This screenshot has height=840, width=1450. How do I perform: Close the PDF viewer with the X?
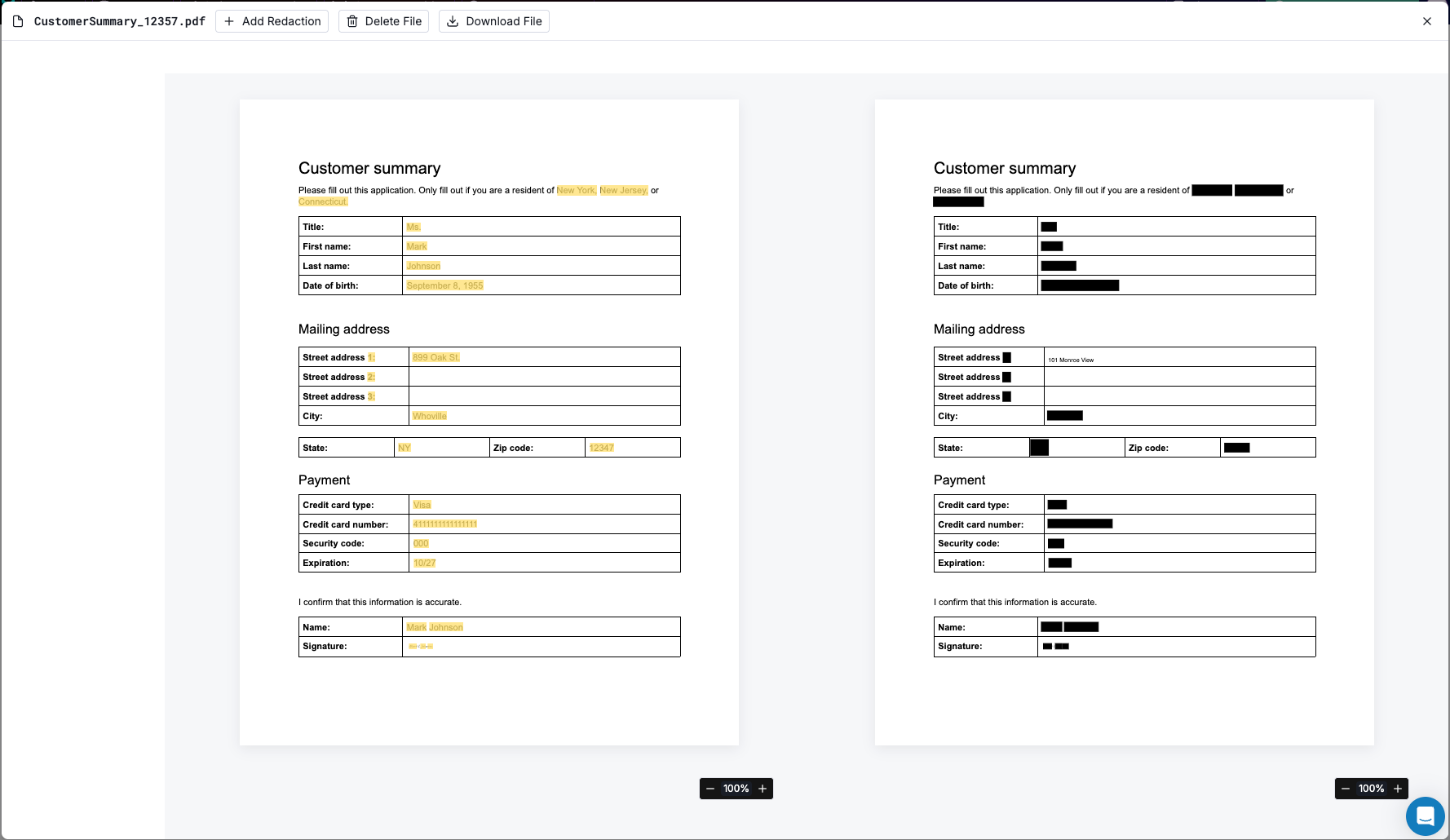(1426, 21)
